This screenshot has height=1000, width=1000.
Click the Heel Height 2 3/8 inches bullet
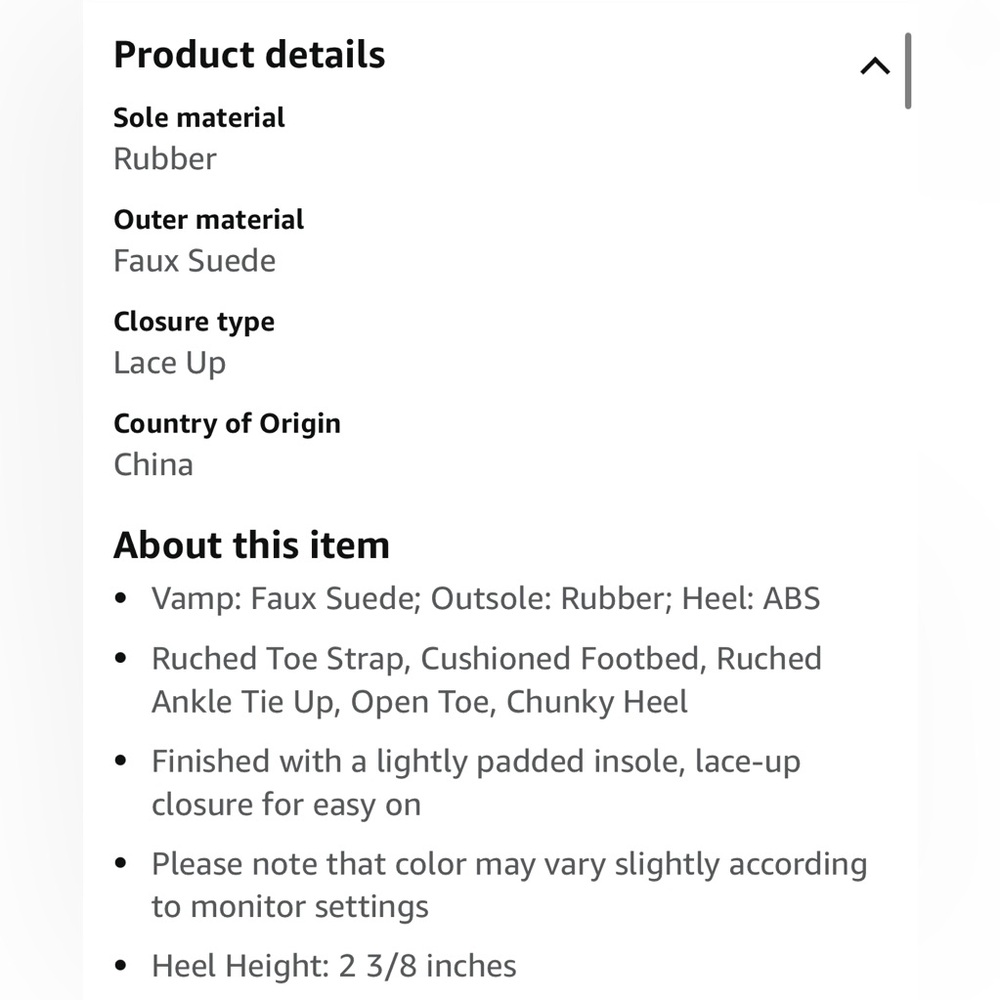tap(334, 966)
